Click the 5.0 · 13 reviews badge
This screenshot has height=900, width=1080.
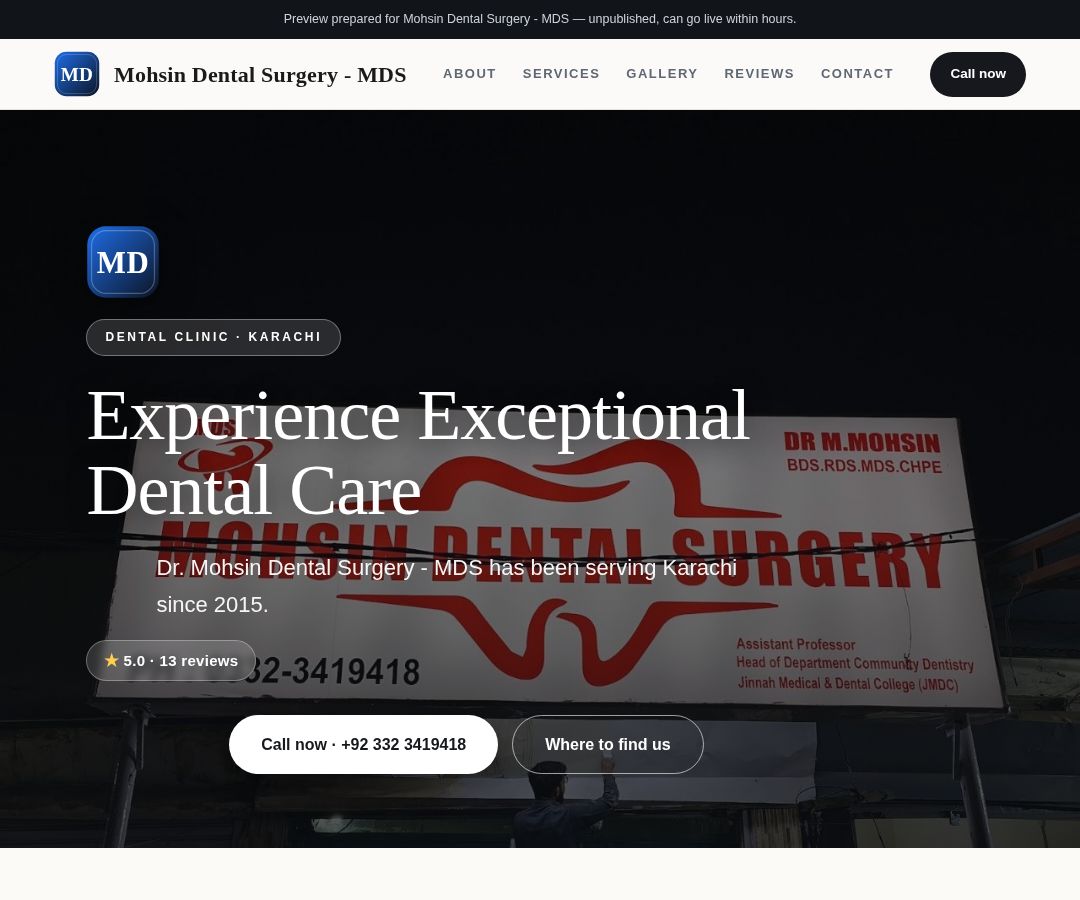[171, 660]
